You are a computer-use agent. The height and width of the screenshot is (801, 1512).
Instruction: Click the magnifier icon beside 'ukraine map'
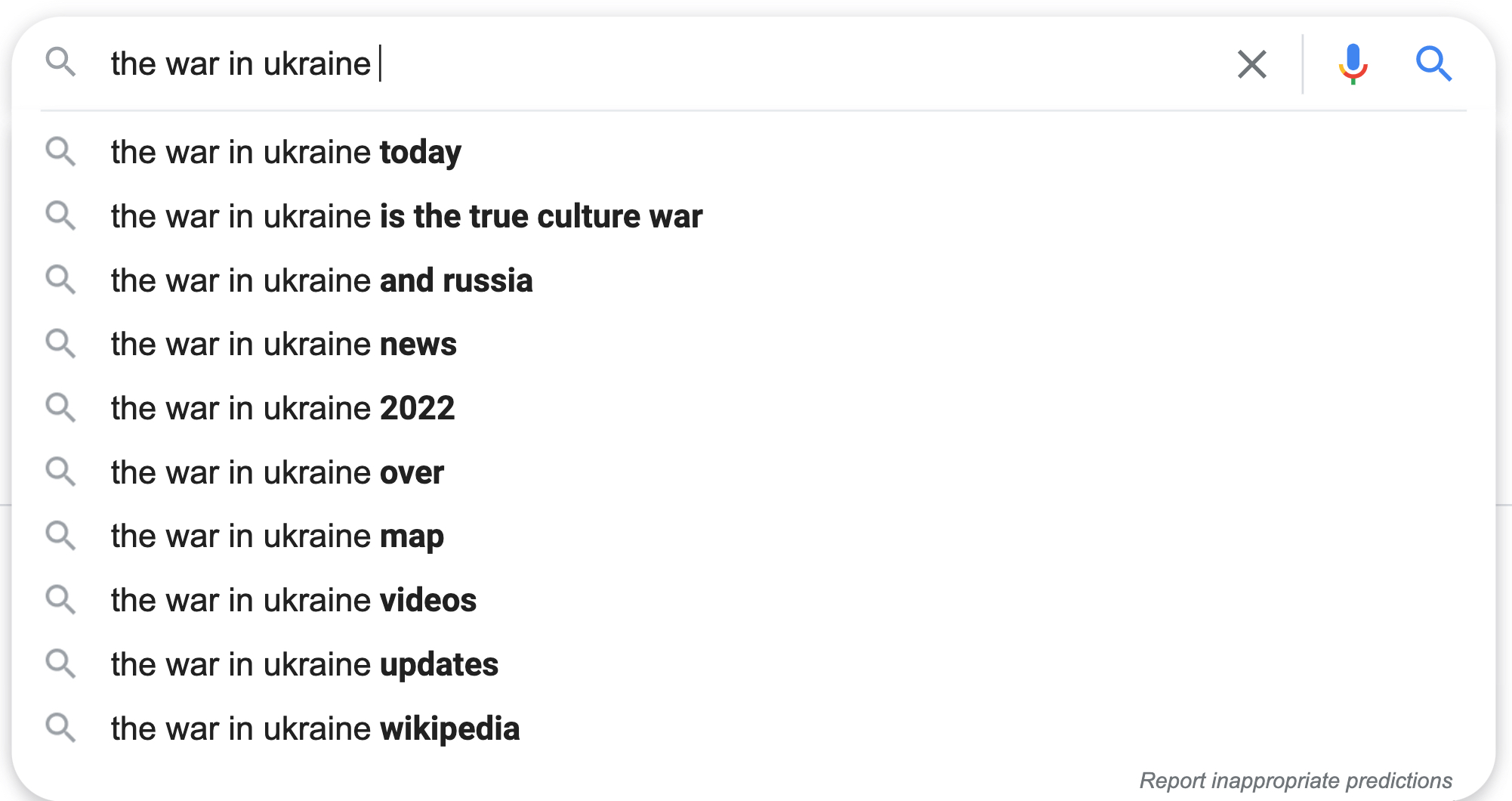60,537
